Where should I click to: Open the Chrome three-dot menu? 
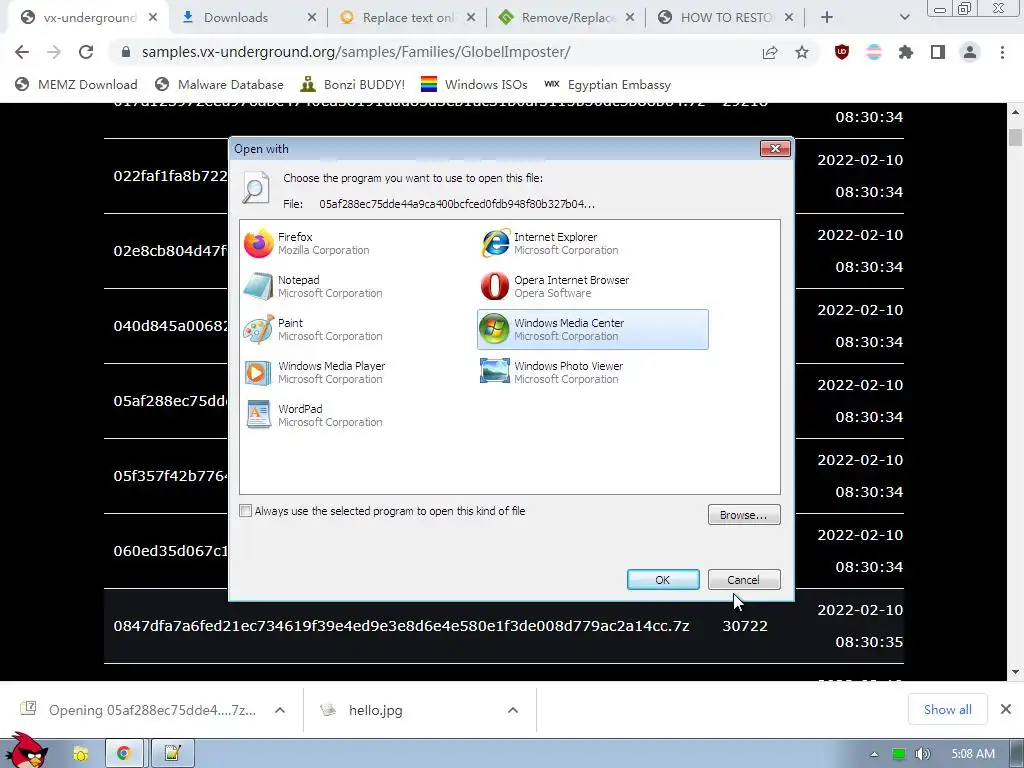(x=1002, y=52)
